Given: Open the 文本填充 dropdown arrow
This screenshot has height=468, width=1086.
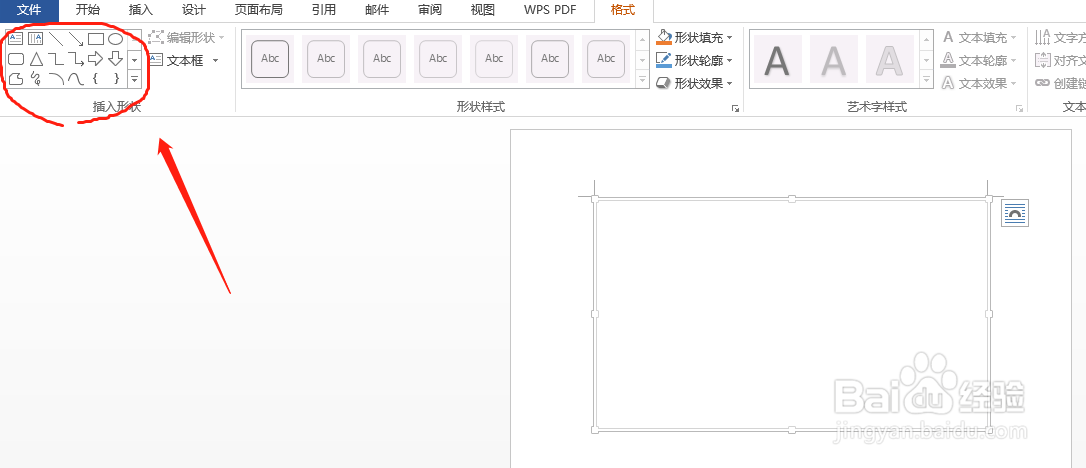Looking at the screenshot, I should point(1015,38).
